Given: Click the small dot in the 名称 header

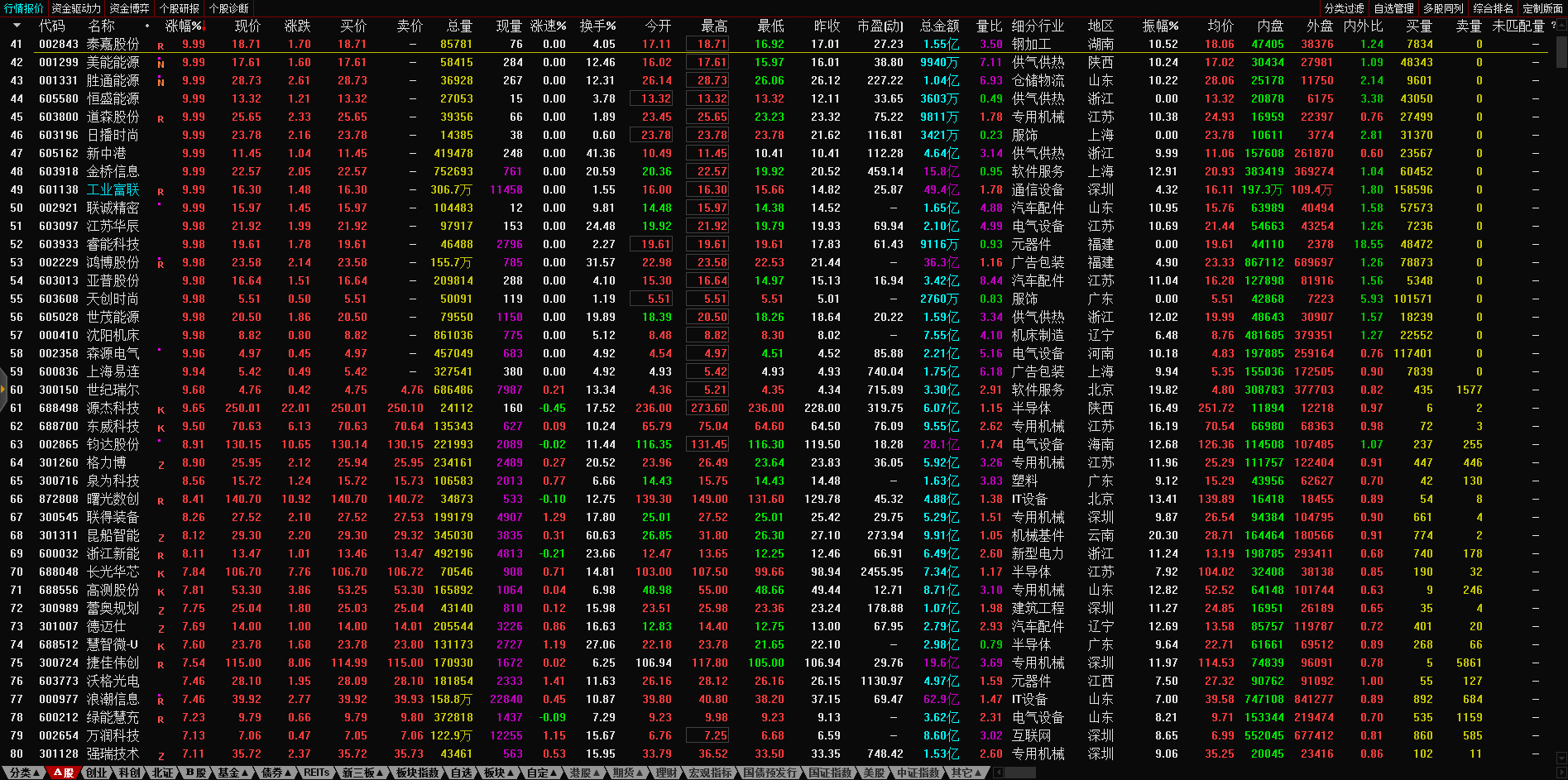Looking at the screenshot, I should point(147,26).
